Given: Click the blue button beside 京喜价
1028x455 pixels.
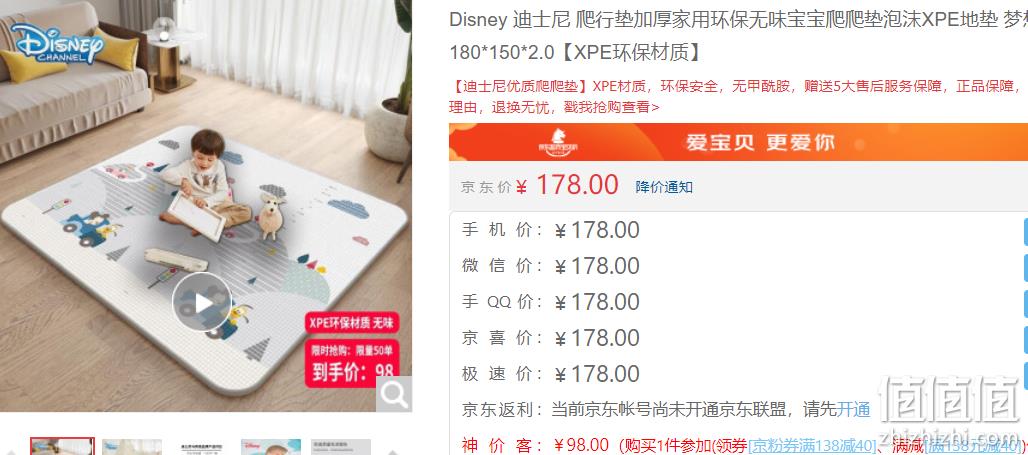Looking at the screenshot, I should coord(1025,340).
